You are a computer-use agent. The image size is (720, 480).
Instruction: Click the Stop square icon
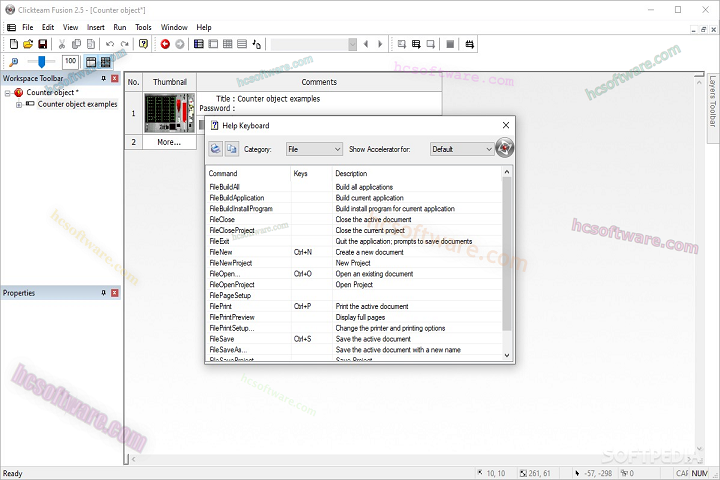tap(450, 44)
